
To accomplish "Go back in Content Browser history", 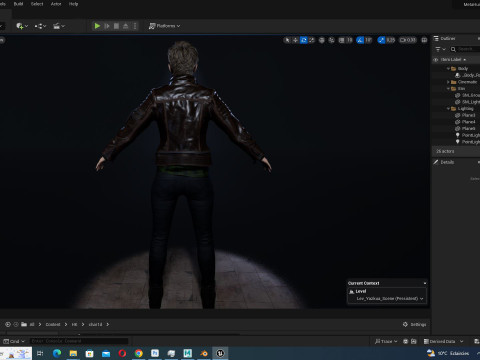I will click(x=8, y=324).
